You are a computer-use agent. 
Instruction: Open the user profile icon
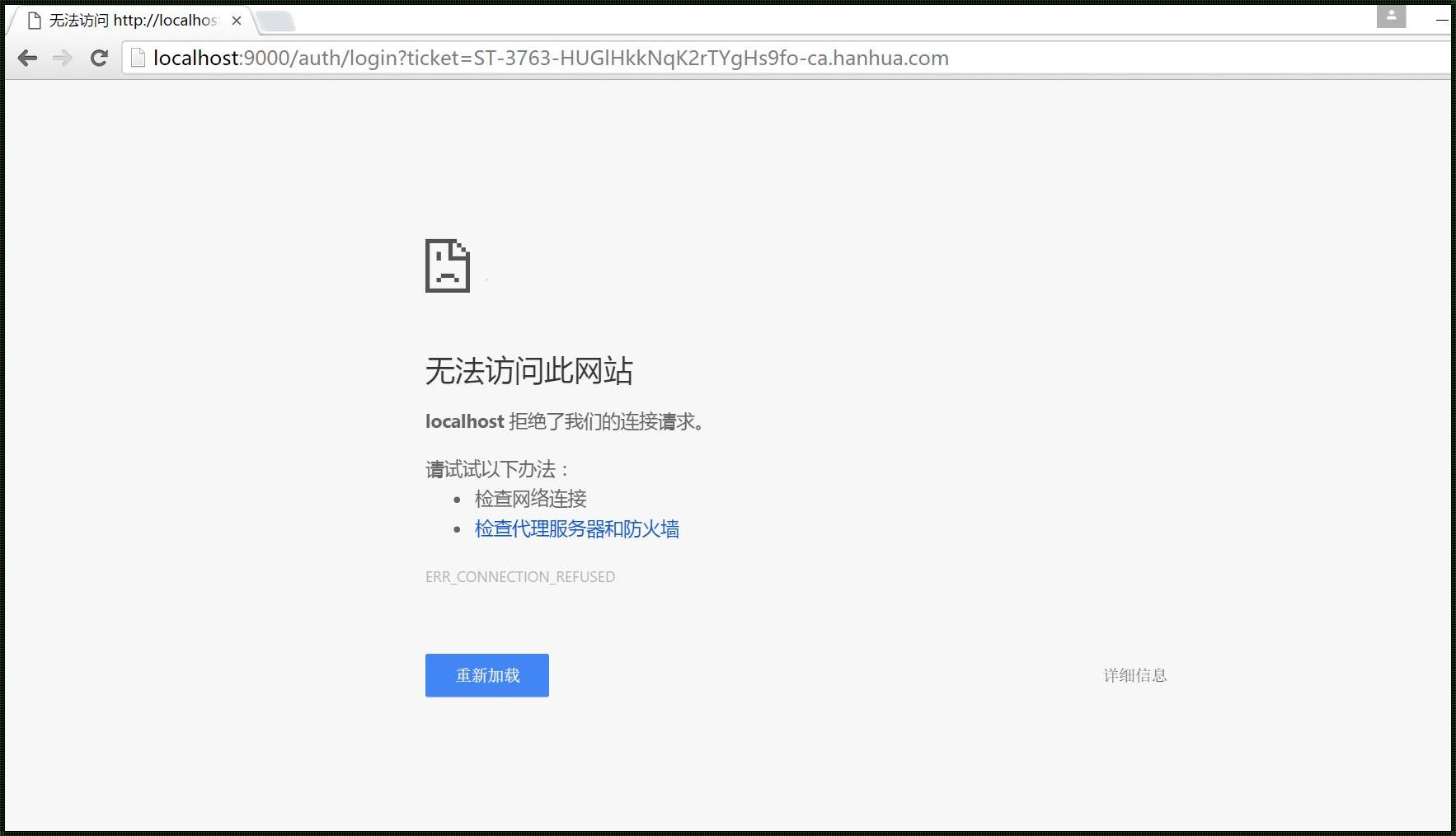[x=1391, y=16]
